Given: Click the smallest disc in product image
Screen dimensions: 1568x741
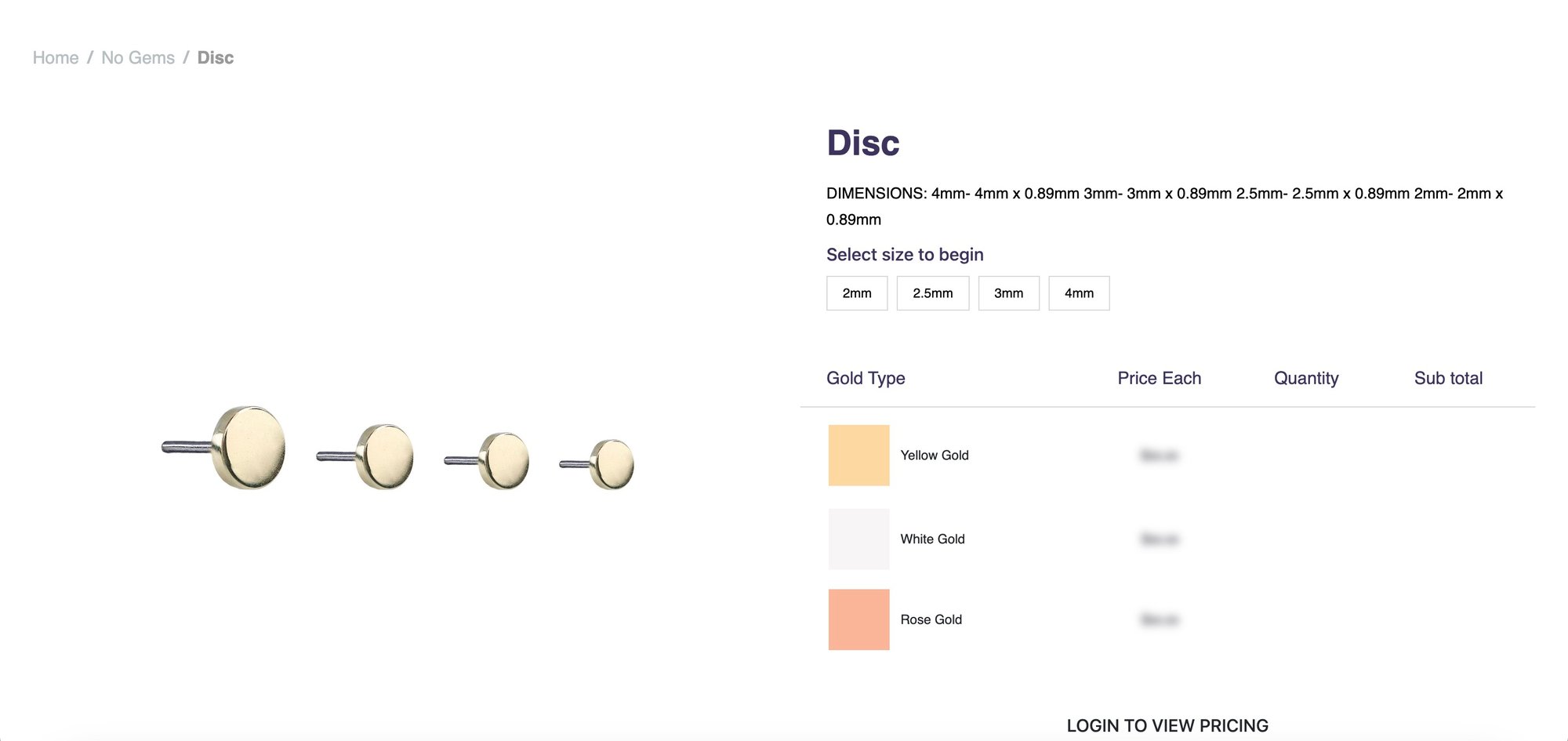Looking at the screenshot, I should [612, 464].
